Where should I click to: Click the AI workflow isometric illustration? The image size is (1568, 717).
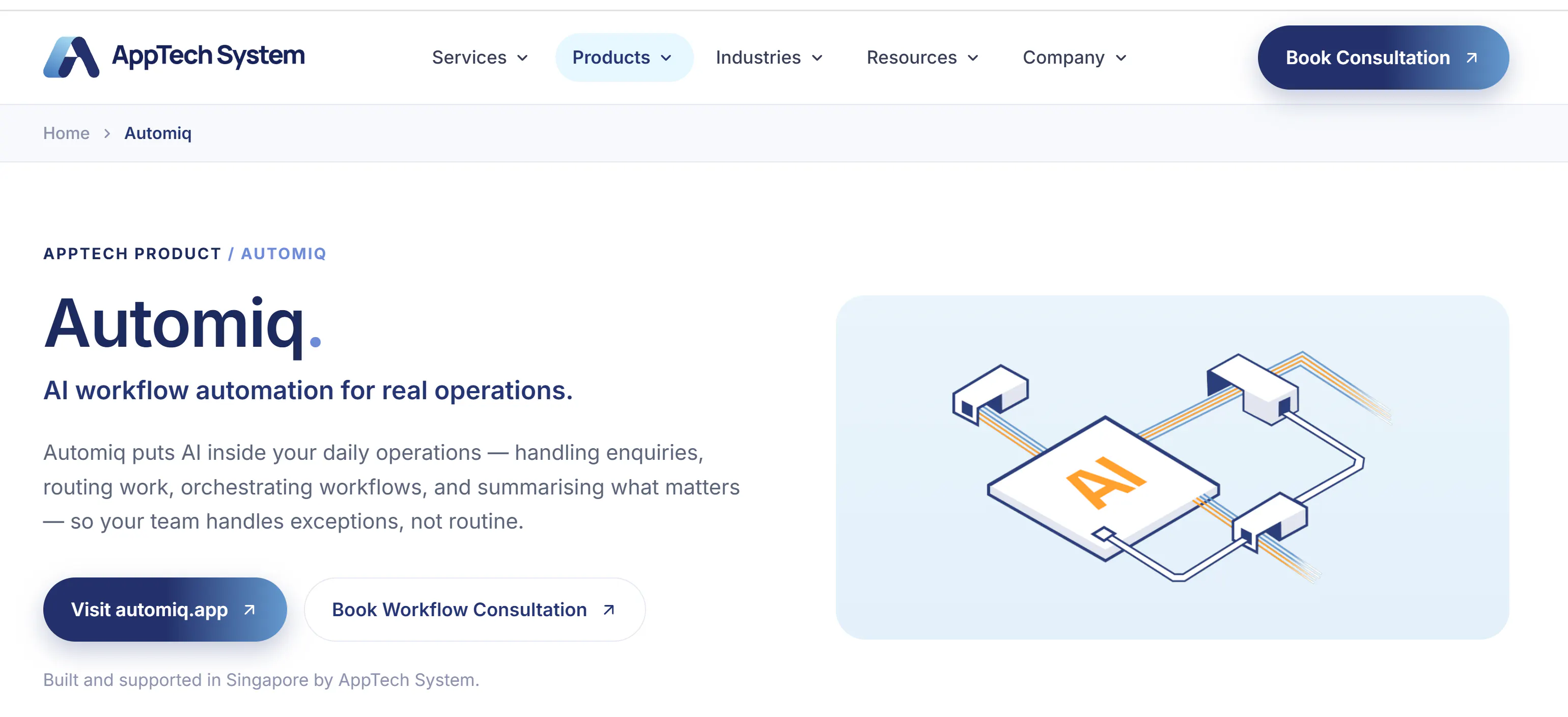(x=1172, y=467)
